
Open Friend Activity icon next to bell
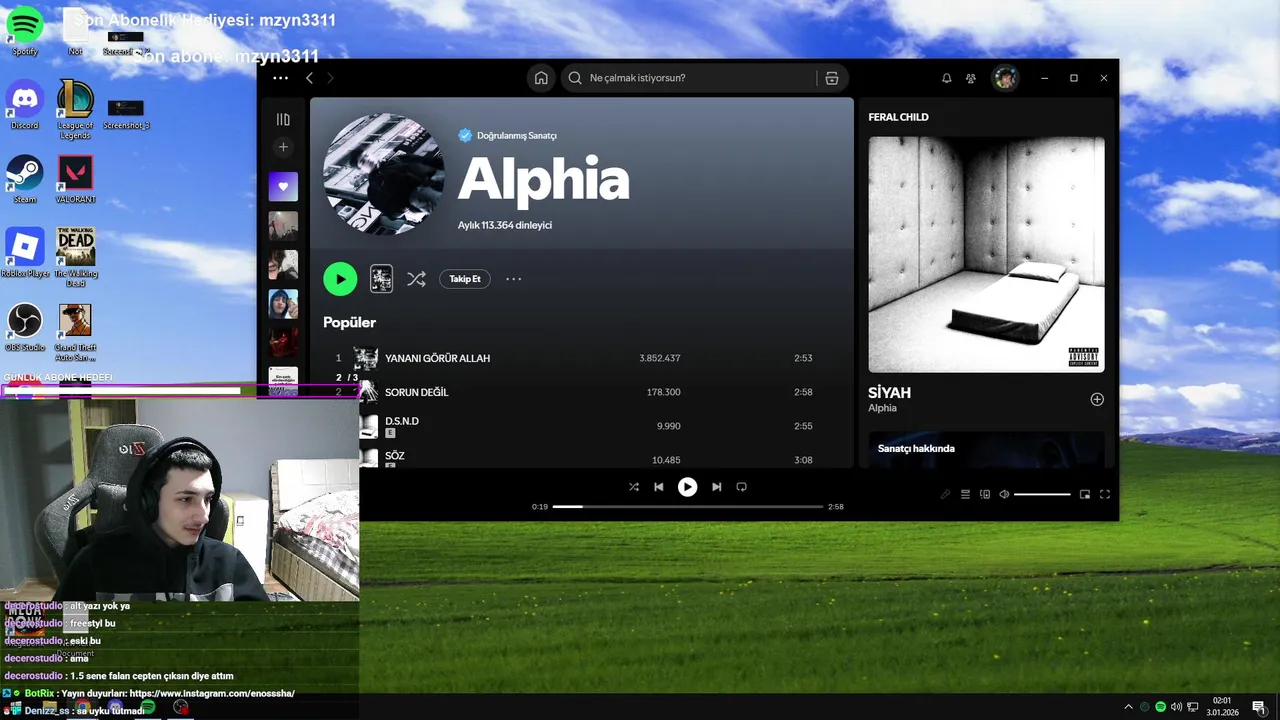point(970,78)
